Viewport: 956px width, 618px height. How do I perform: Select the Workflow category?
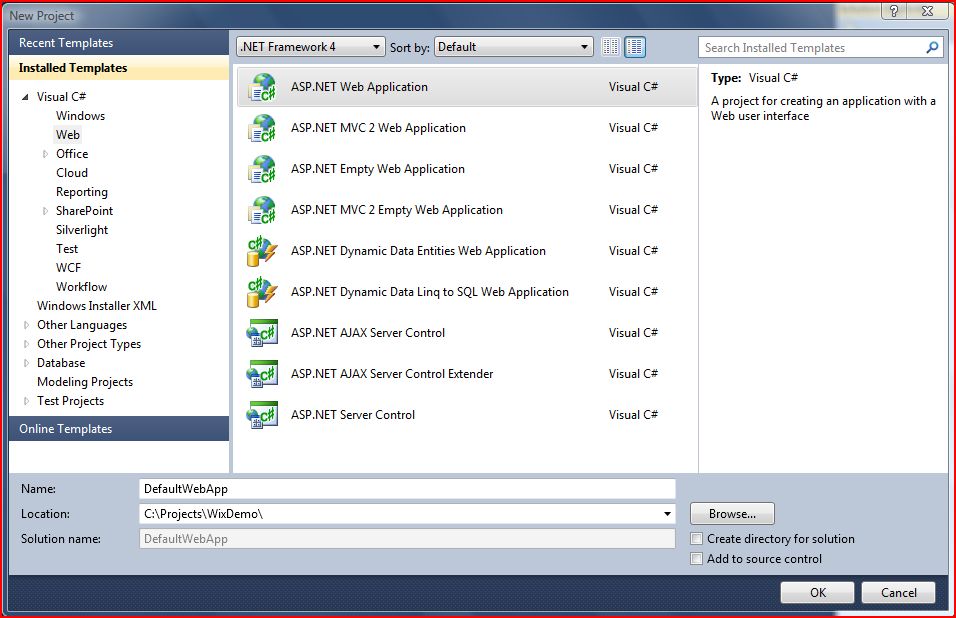(x=81, y=286)
